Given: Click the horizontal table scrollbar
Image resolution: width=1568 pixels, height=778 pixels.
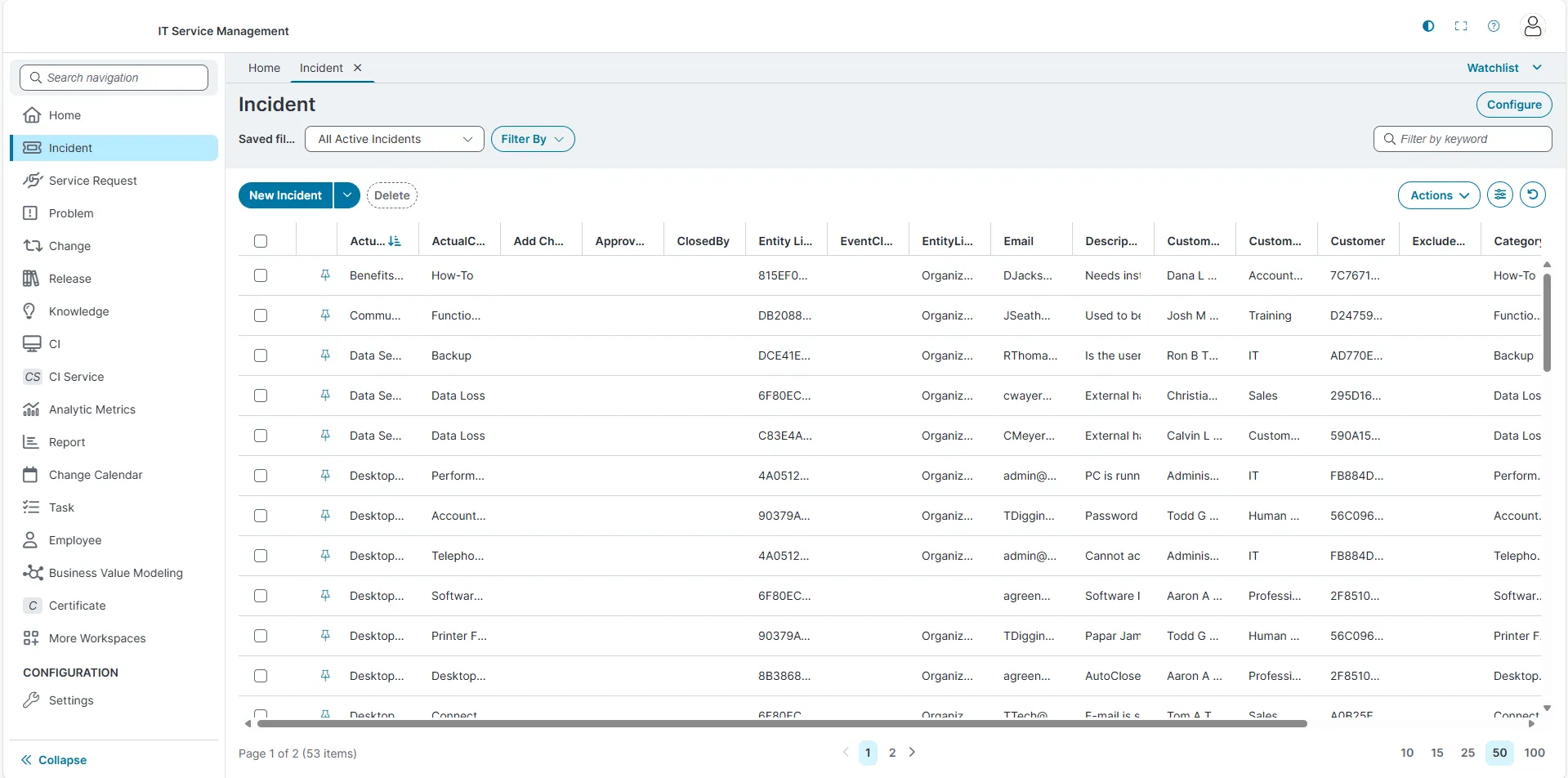Looking at the screenshot, I should point(782,723).
